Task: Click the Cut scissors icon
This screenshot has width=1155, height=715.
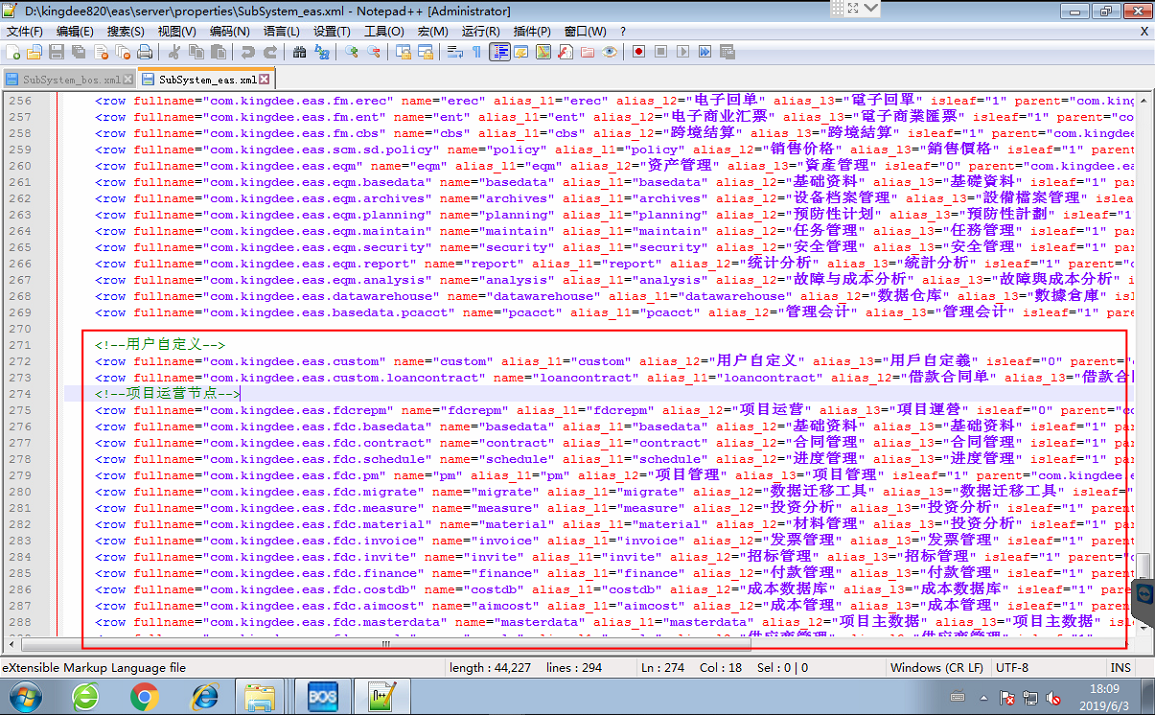Action: pyautogui.click(x=174, y=52)
